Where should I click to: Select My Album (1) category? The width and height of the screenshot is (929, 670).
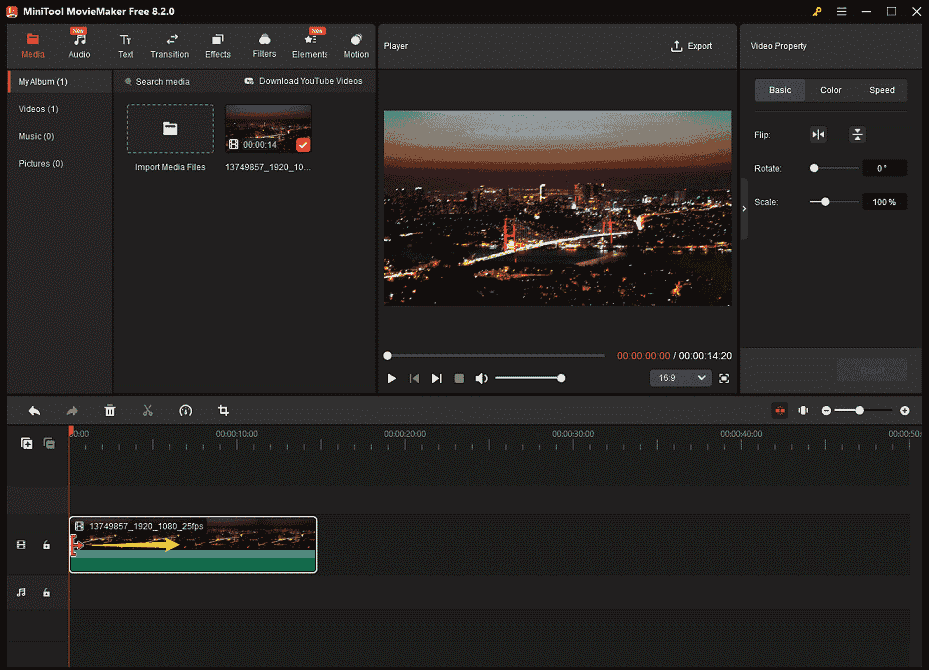[60, 82]
